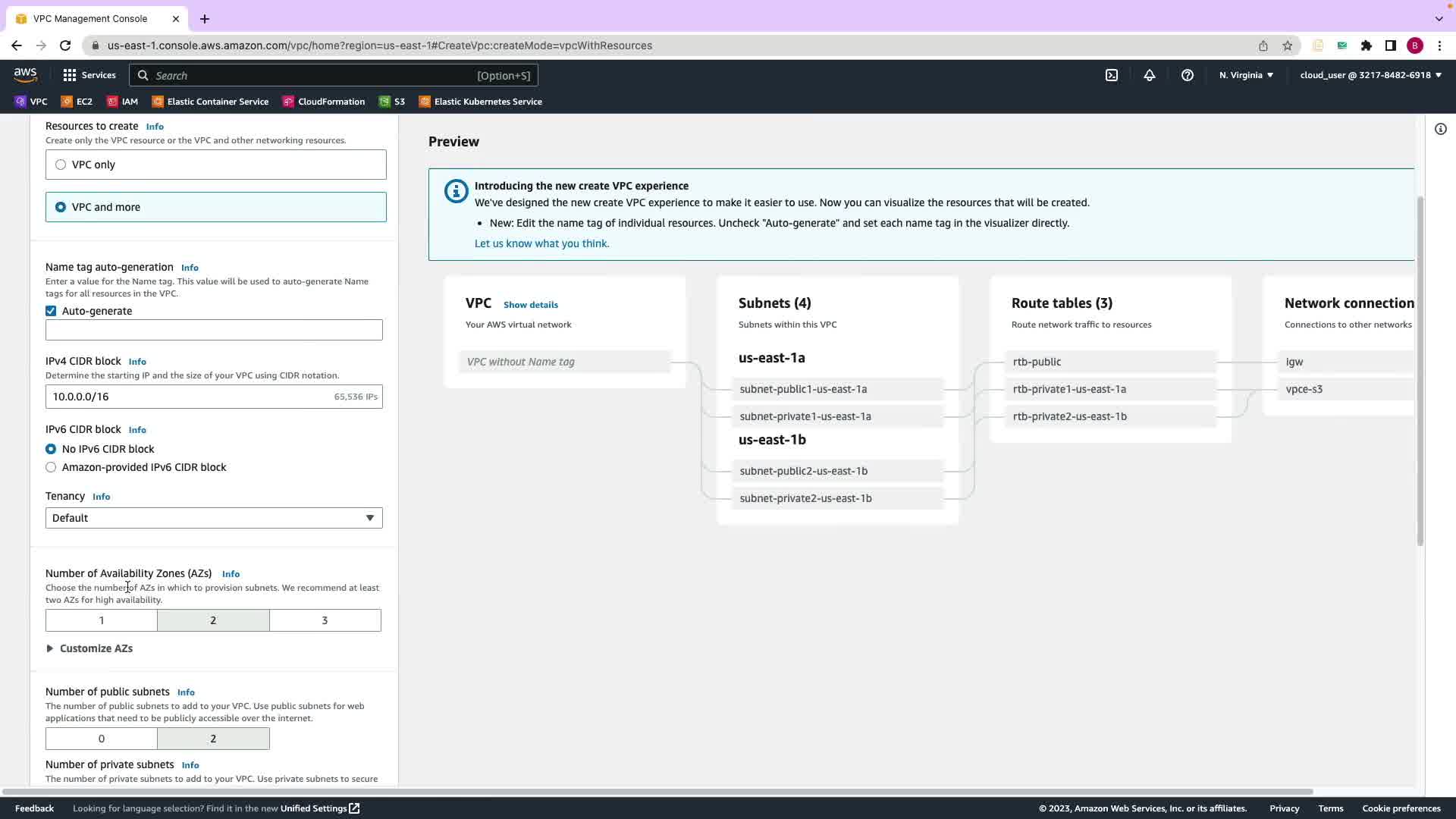Click the preview panel vertical scrollbar

point(1420,372)
